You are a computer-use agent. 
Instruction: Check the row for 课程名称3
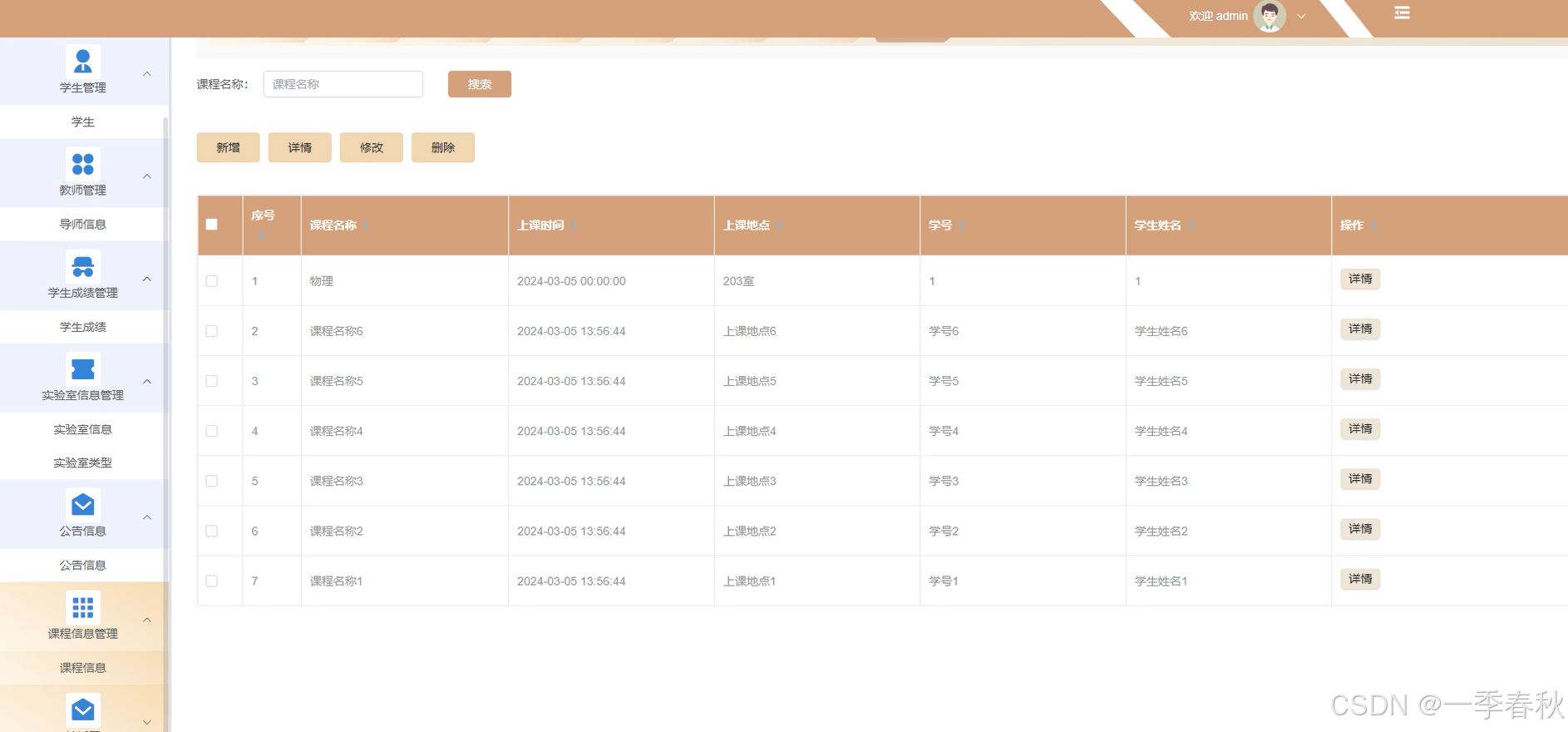tap(212, 481)
